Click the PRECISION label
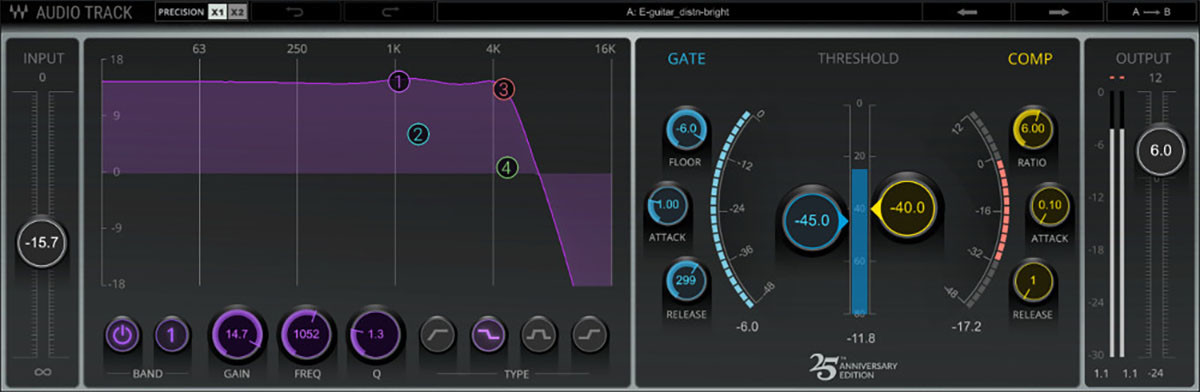The height and width of the screenshot is (392, 1200). tap(181, 13)
